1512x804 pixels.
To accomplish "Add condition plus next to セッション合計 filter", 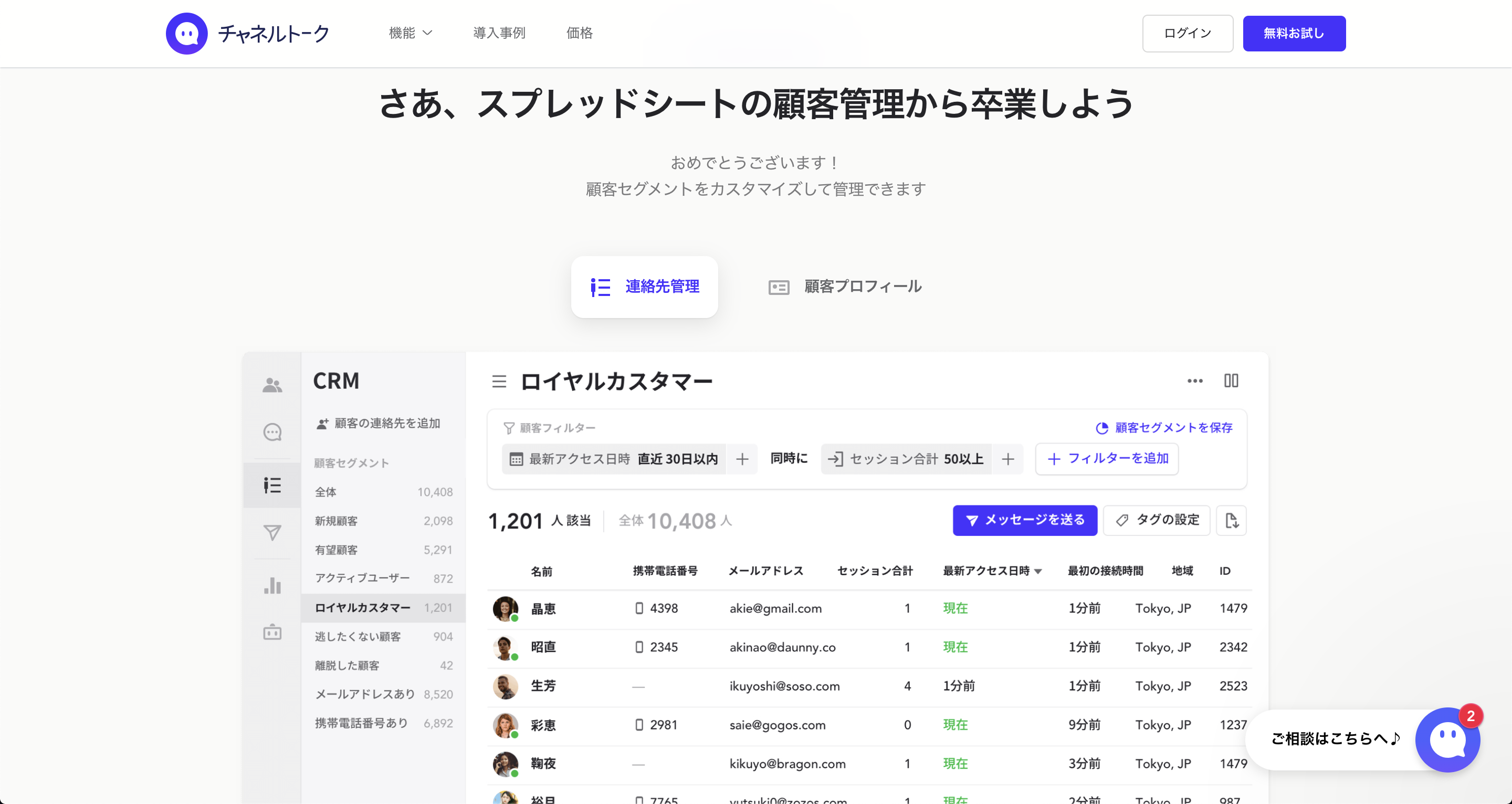I will click(x=1008, y=459).
